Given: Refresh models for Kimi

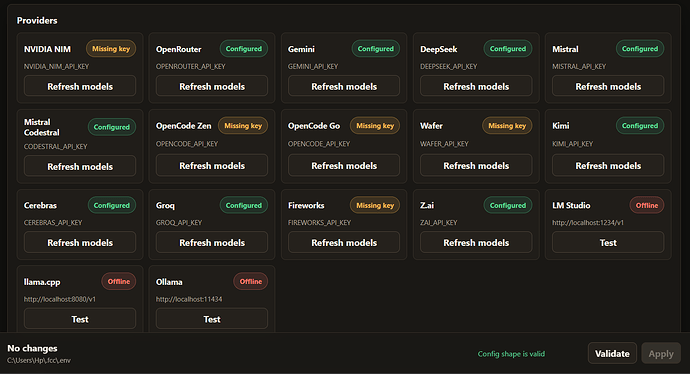Looking at the screenshot, I should pos(608,165).
